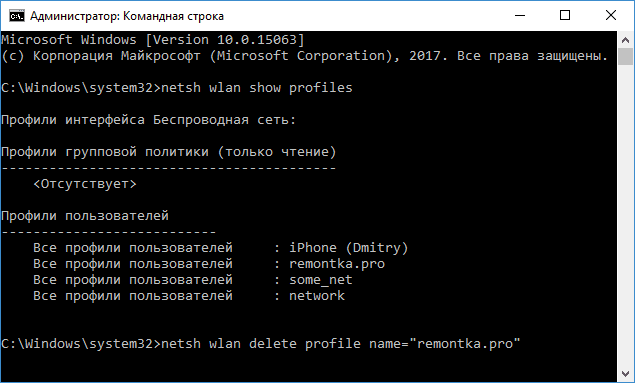
Task: Click the '<Отсутствует>' text line
Action: (85, 184)
